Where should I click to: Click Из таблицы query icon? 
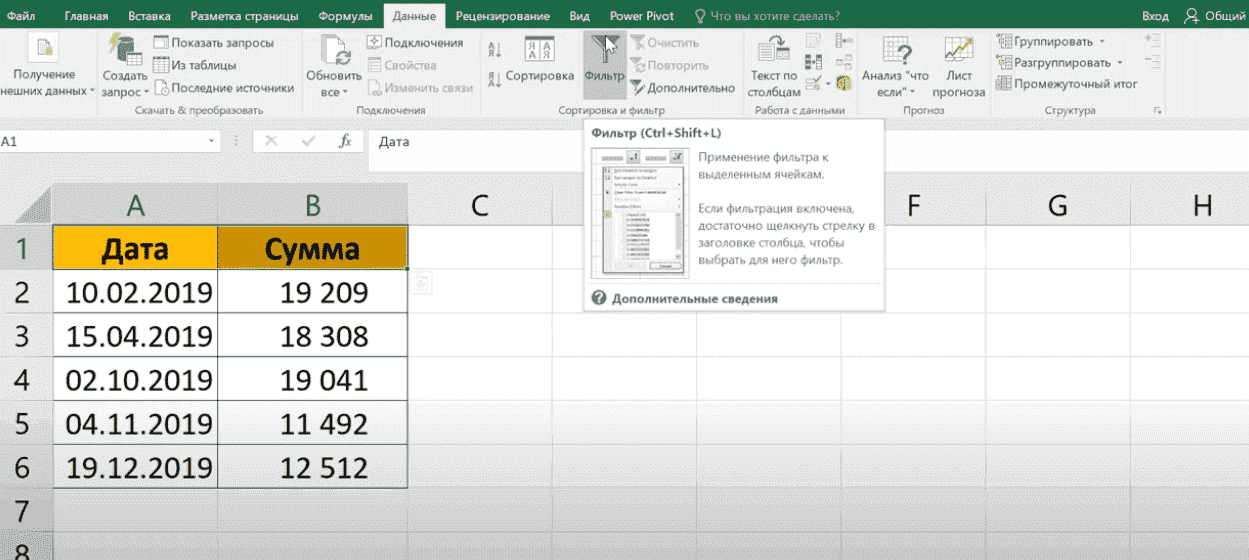point(161,65)
